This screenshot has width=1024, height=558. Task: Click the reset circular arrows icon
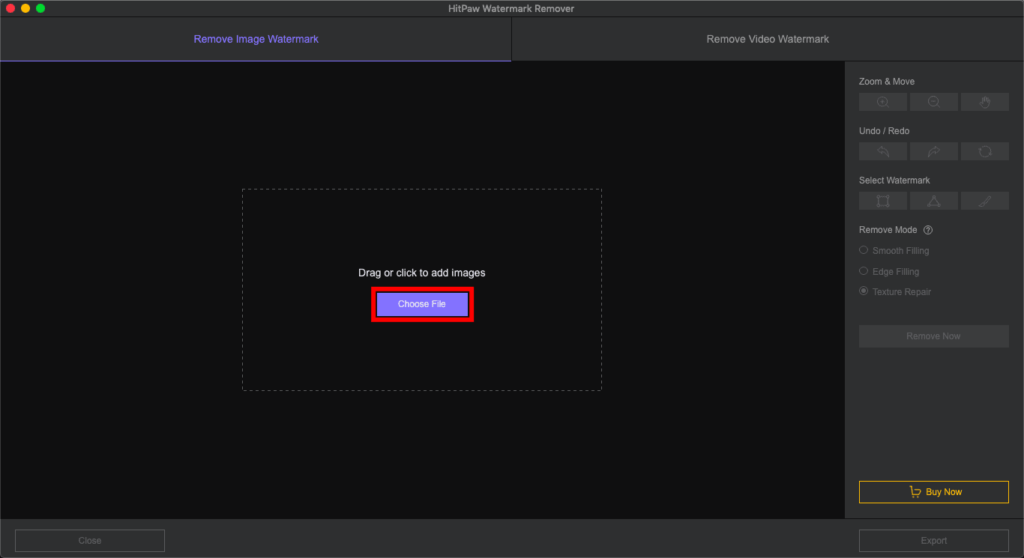(x=985, y=152)
